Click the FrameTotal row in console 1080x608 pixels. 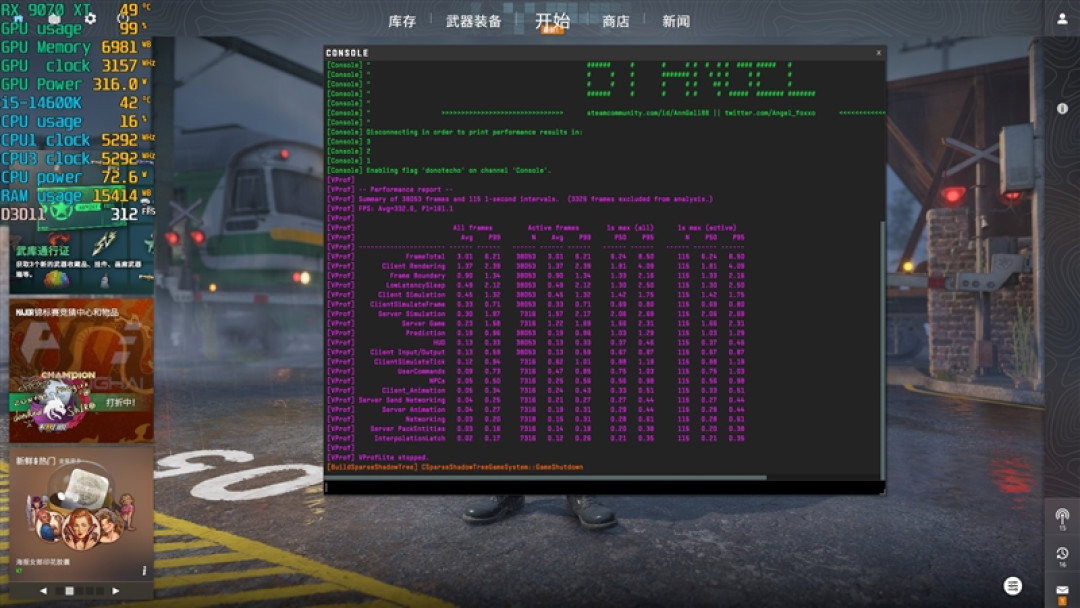pos(537,256)
